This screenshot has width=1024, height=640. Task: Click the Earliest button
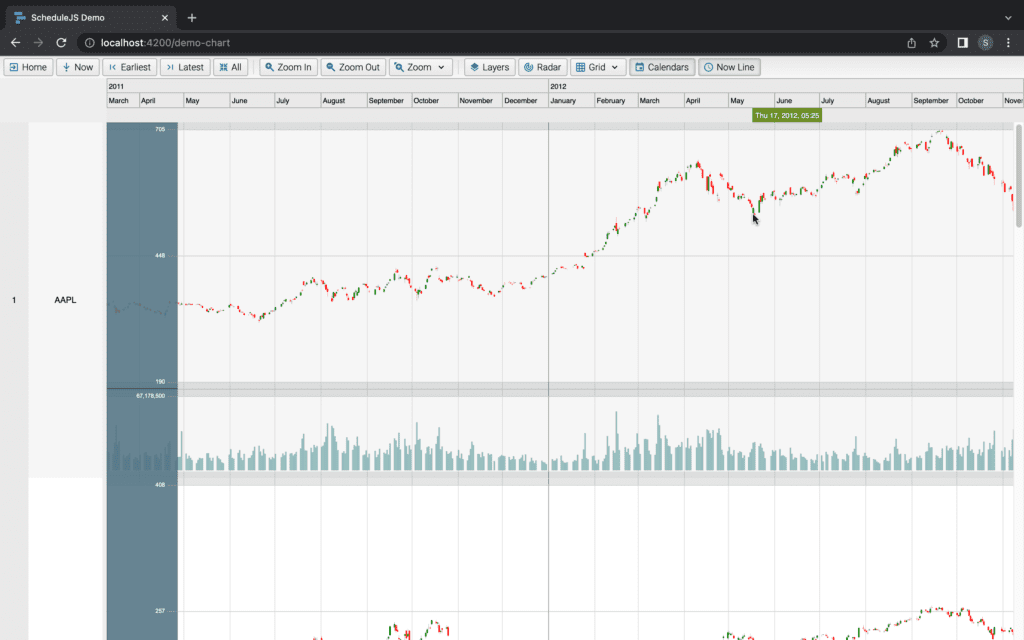coord(128,66)
